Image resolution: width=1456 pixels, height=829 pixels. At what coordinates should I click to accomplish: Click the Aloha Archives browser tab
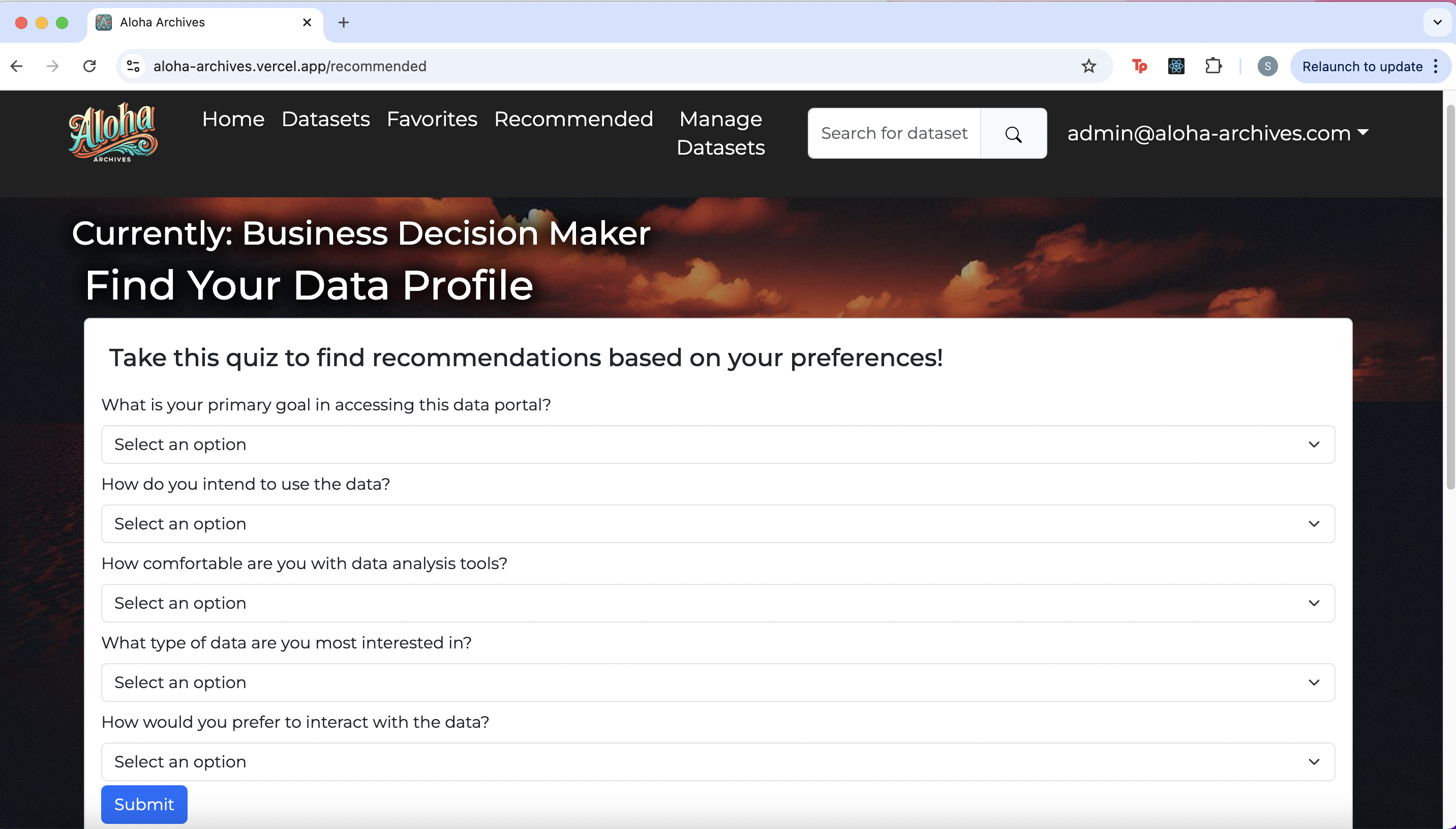pos(205,23)
